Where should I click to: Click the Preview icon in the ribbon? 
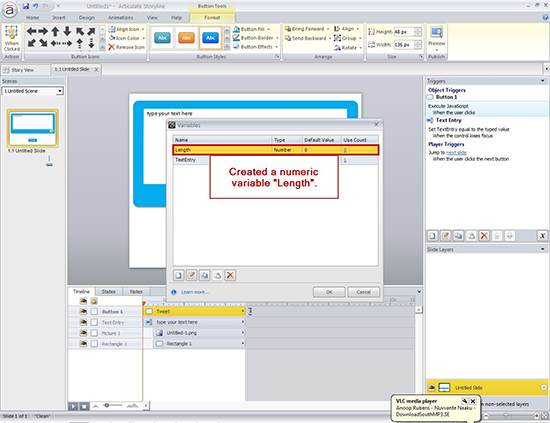(x=436, y=37)
